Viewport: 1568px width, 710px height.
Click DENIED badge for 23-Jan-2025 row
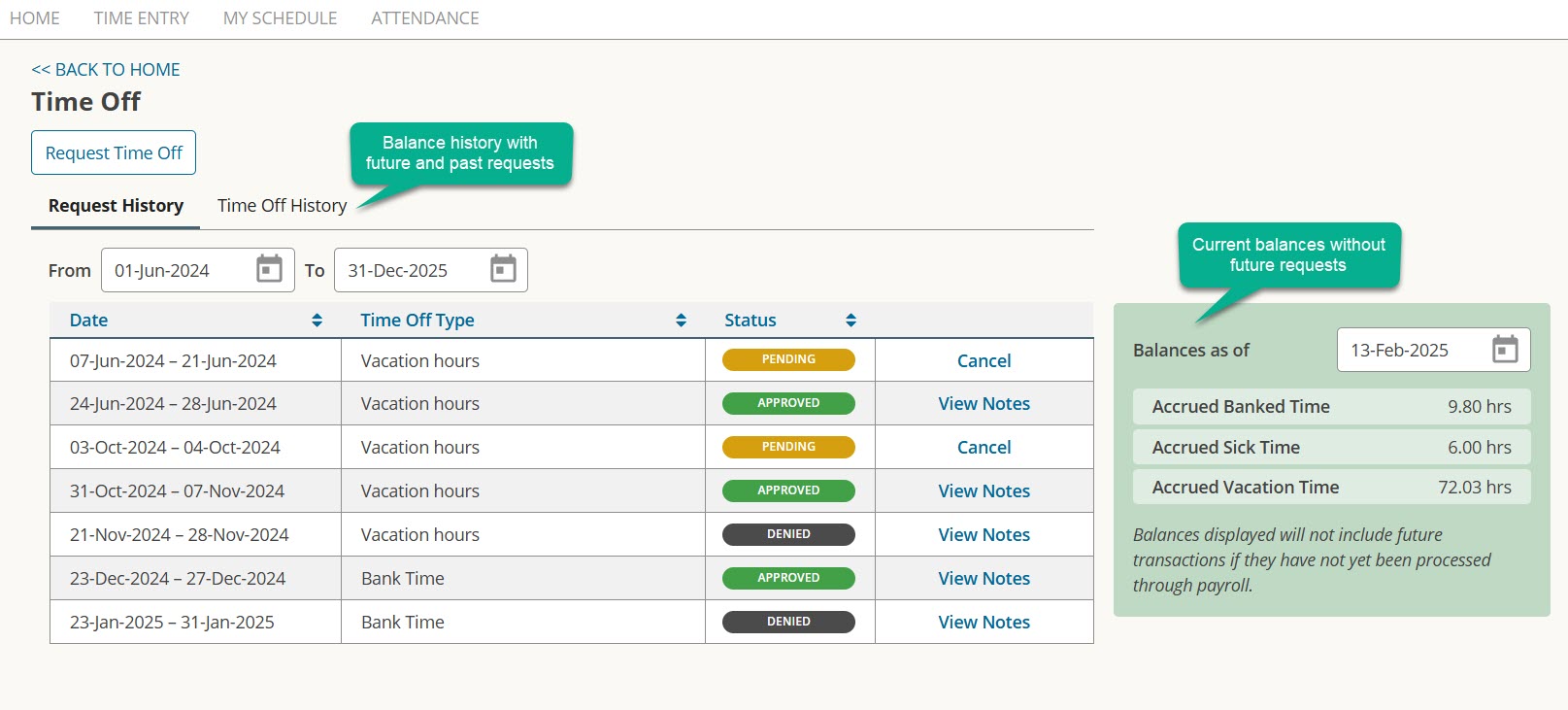(x=788, y=622)
